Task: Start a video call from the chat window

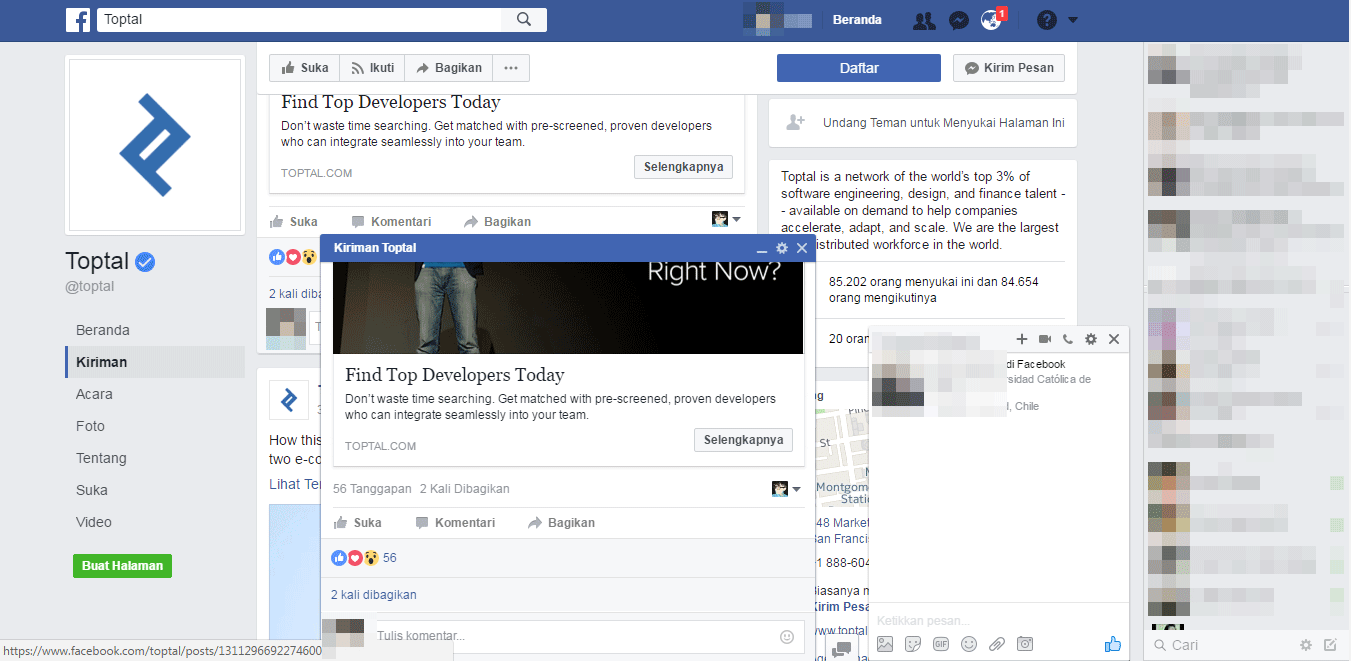Action: click(1045, 340)
